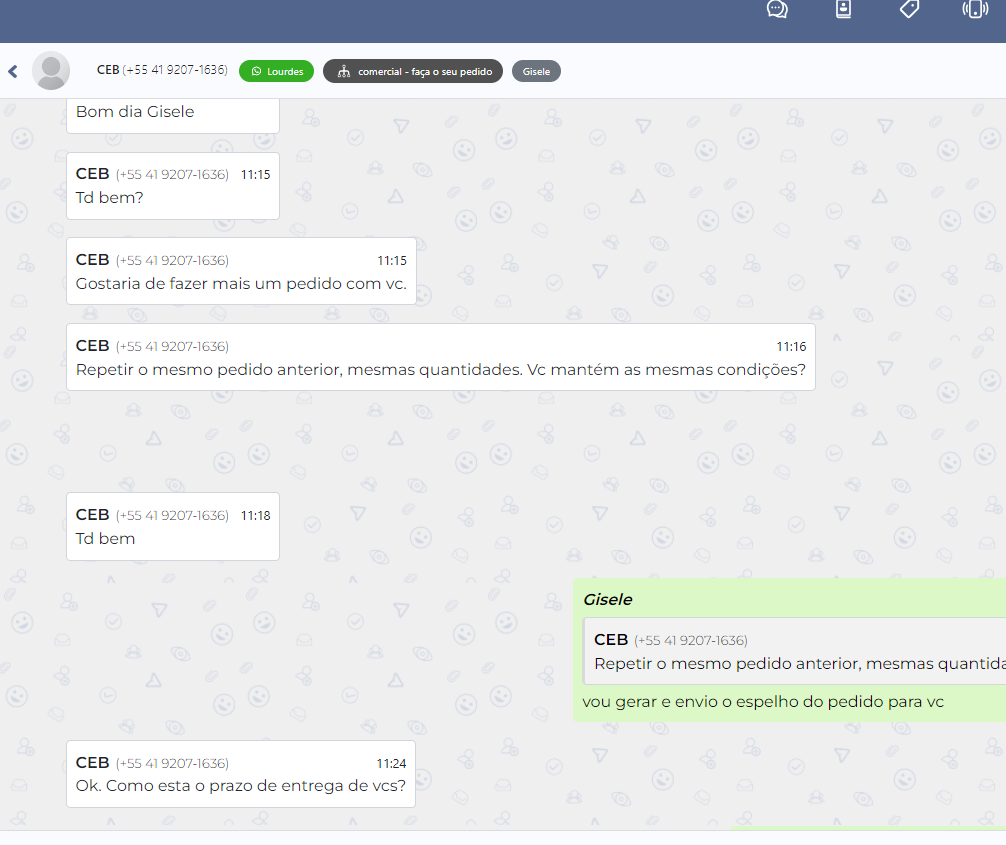Select the 'Bom dia Gisele' message
The image size is (1006, 845).
pyautogui.click(x=135, y=112)
